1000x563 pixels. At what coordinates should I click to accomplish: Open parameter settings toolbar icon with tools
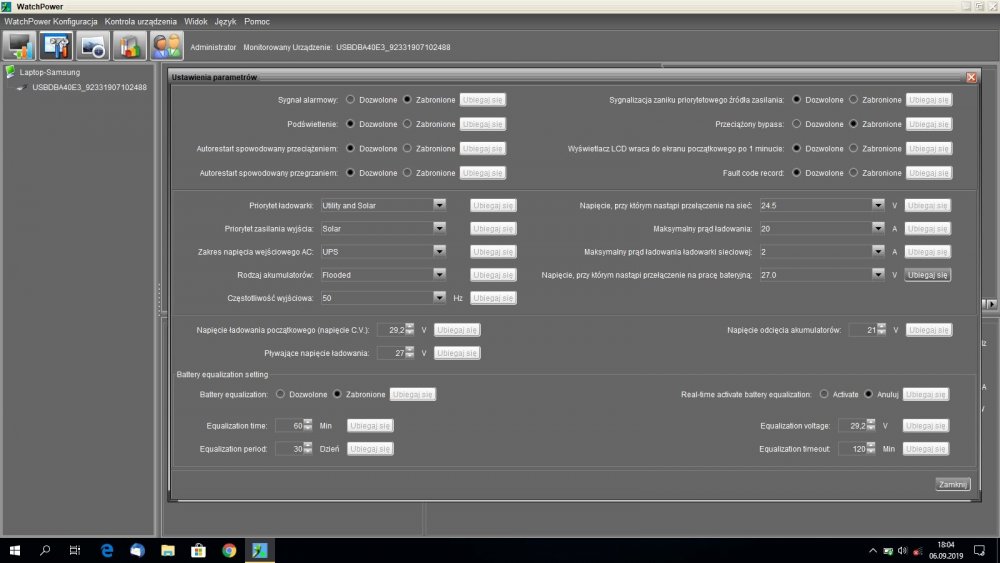[x=56, y=46]
